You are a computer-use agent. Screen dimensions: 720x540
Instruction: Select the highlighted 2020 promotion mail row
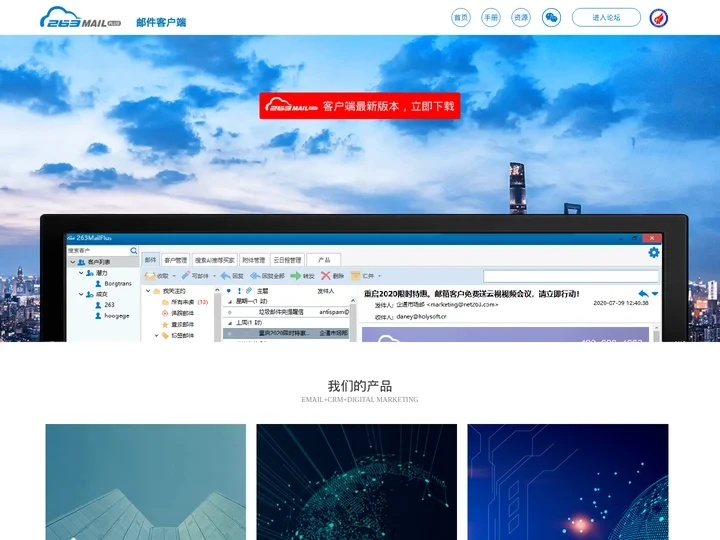(286, 333)
